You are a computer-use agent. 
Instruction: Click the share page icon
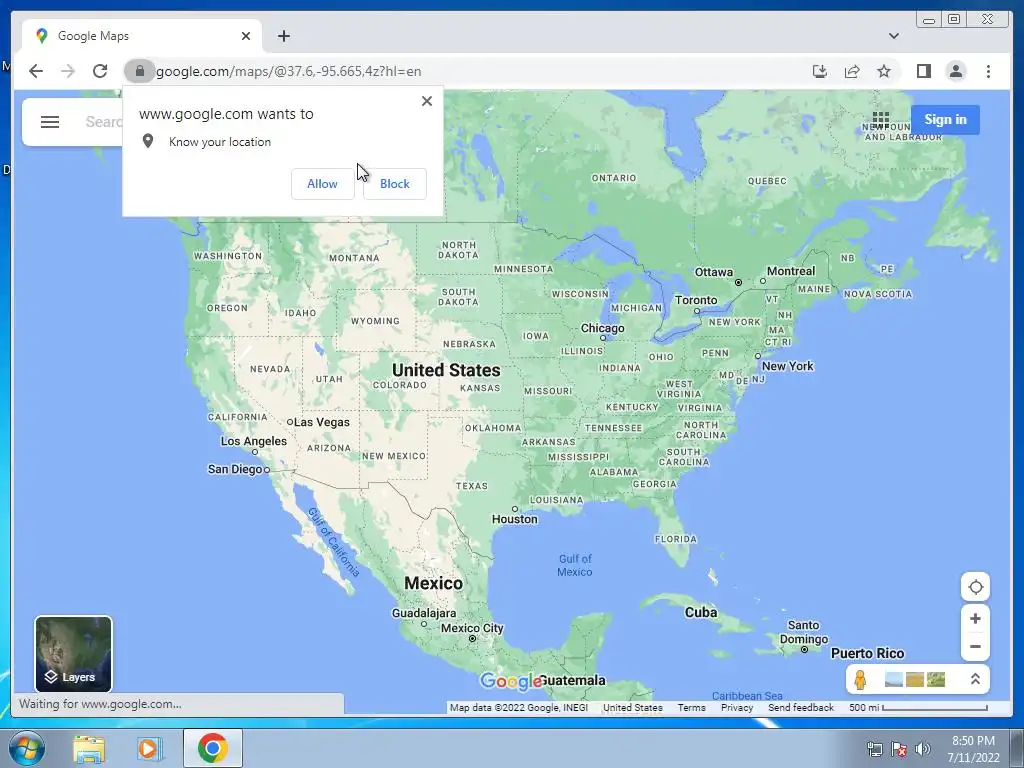852,71
